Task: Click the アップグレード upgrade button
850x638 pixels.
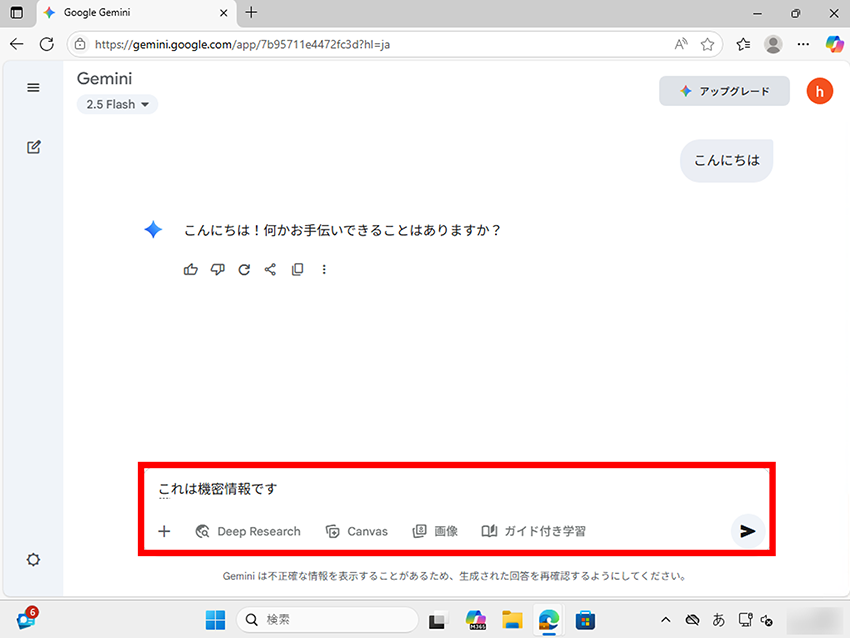Action: [724, 91]
